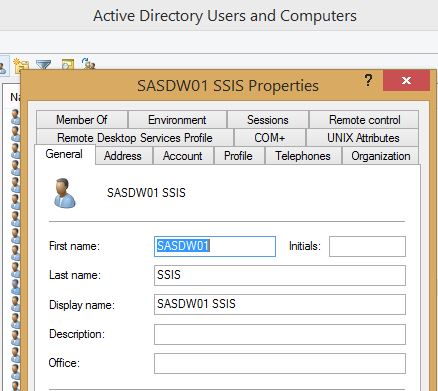Close the SASDW01 SSIS Properties dialog
This screenshot has height=391, width=438.
tap(406, 80)
